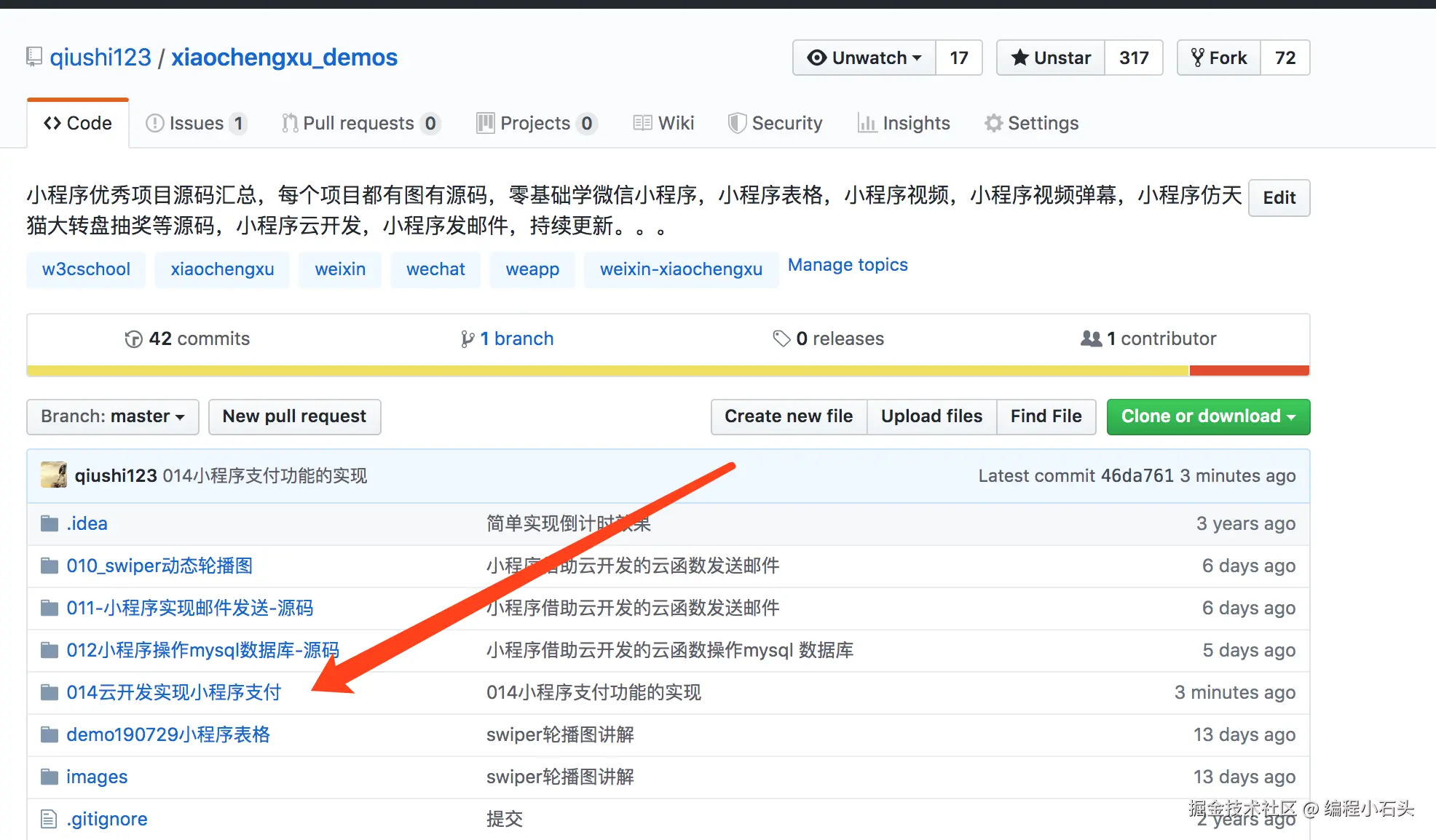Click the Manage topics link
Image resolution: width=1436 pixels, height=840 pixels.
point(848,265)
